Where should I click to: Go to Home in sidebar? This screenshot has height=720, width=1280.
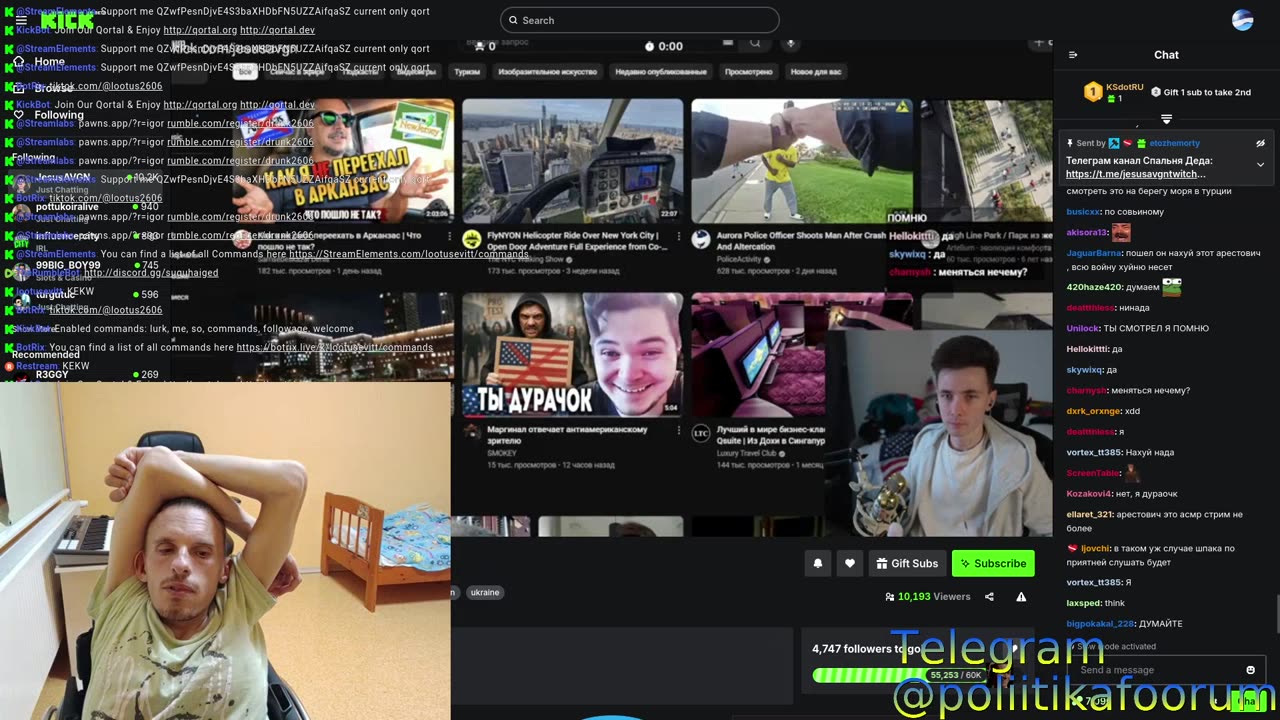(49, 61)
